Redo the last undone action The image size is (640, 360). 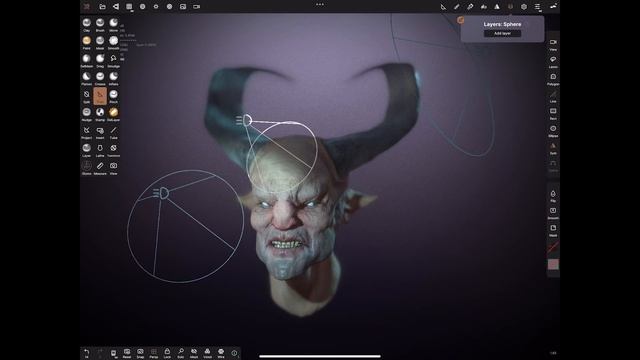point(100,353)
